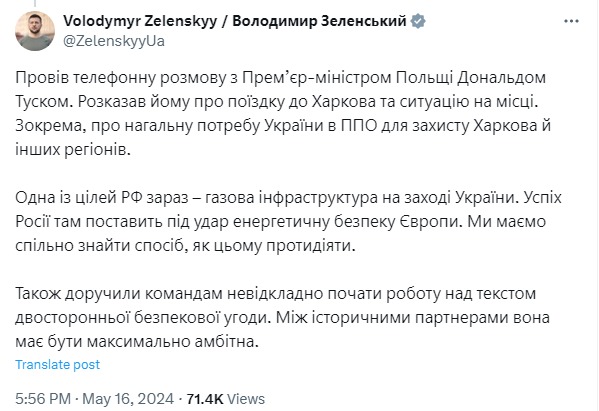
Task: Click the paragraph beginning Одна із цілей
Action: pos(288,222)
